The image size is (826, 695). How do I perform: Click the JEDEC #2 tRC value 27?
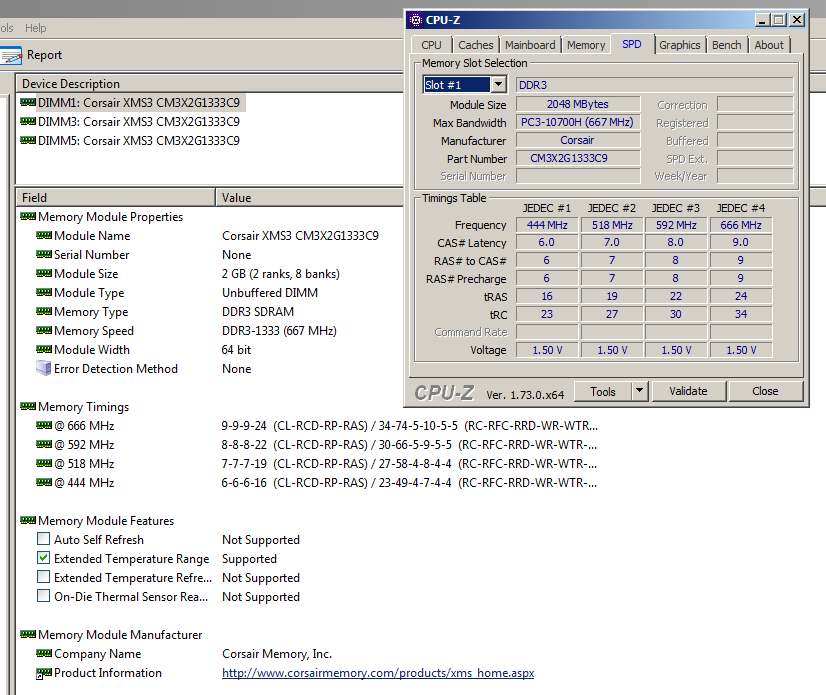point(612,314)
